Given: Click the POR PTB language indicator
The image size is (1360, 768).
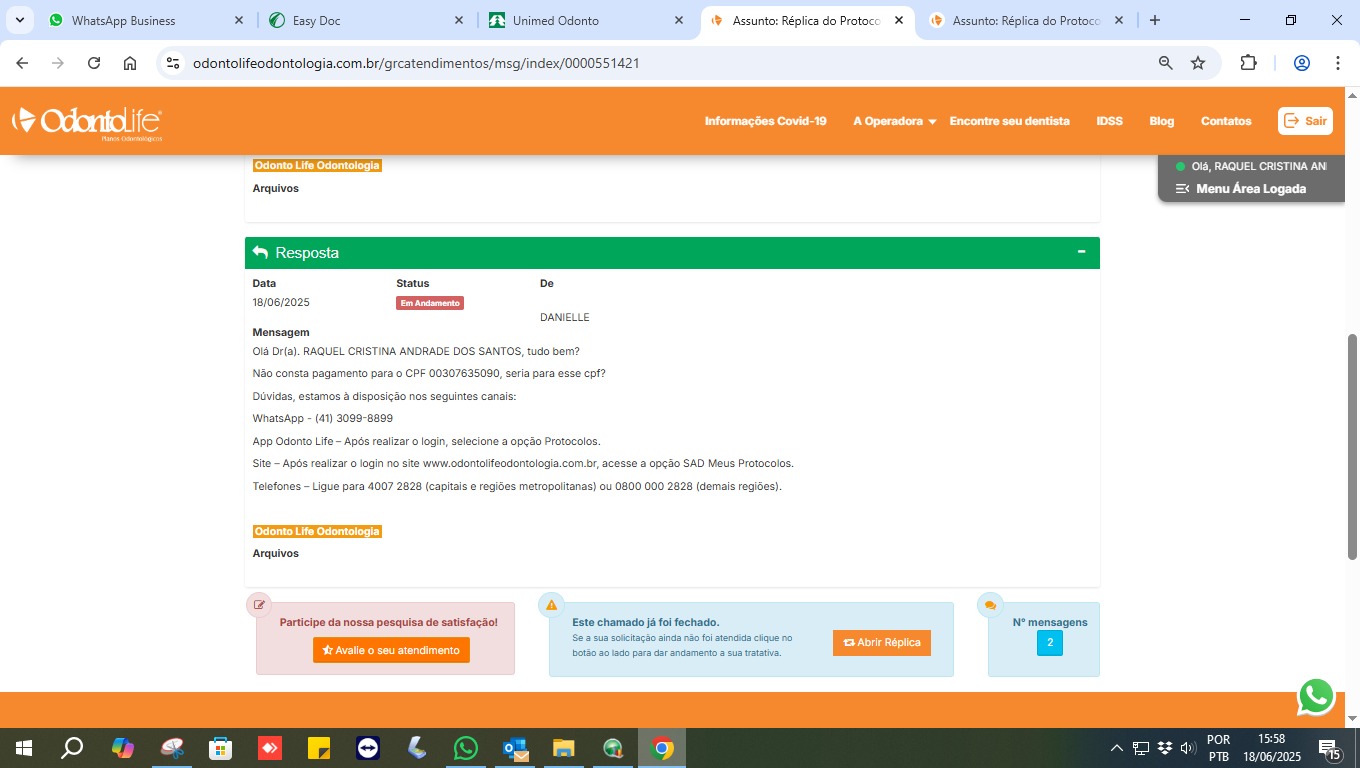Looking at the screenshot, I should coord(1218,748).
